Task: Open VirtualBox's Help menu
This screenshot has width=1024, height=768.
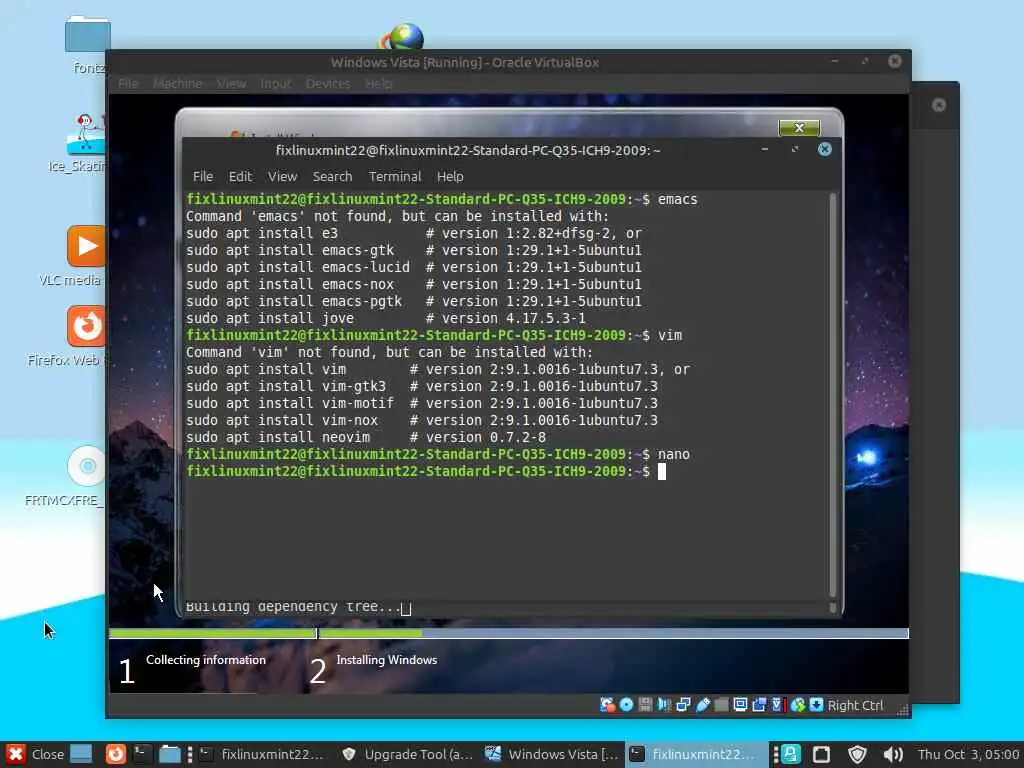Action: (x=378, y=84)
